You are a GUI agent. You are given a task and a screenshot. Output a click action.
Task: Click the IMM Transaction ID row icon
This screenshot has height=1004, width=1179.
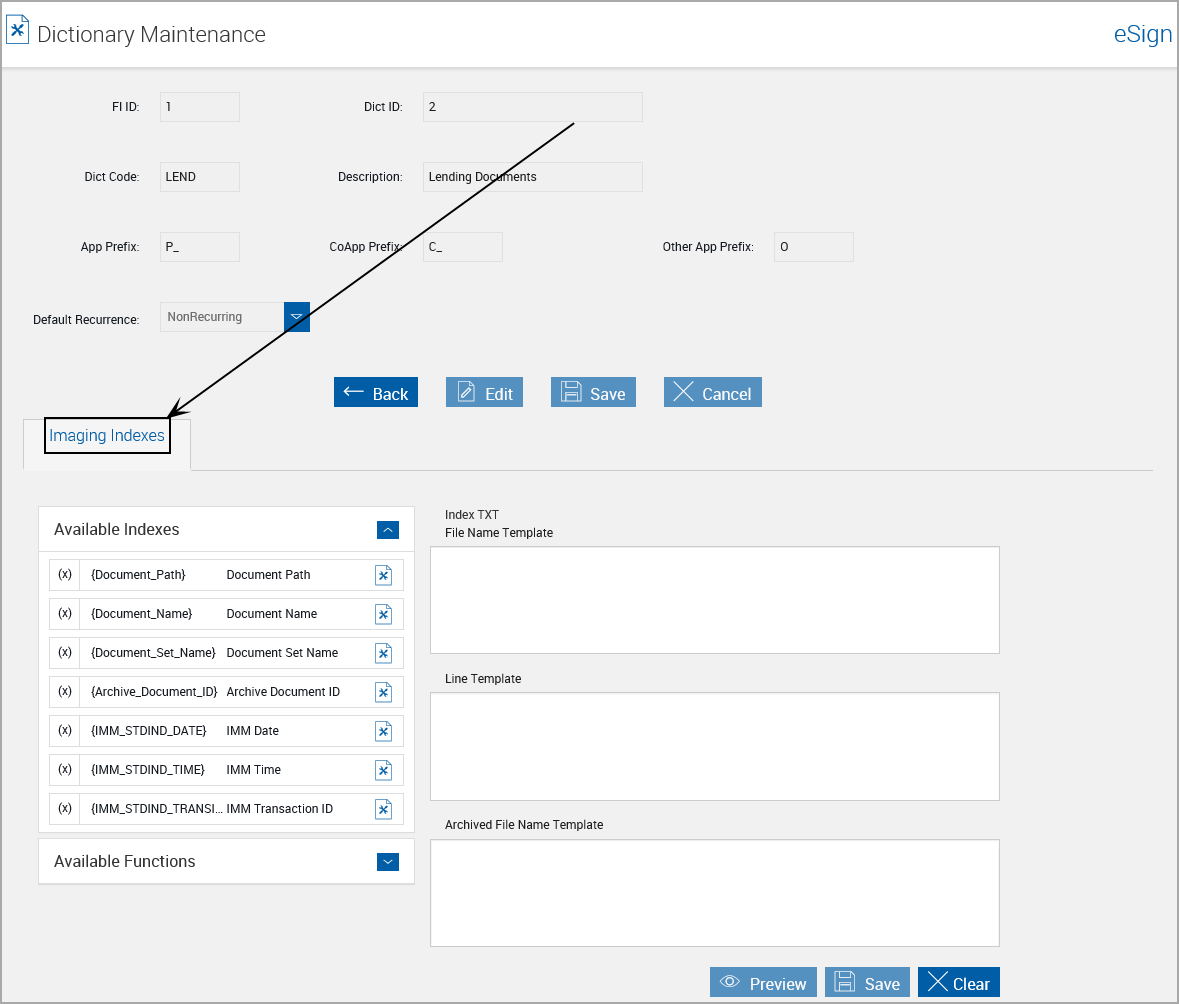point(383,809)
